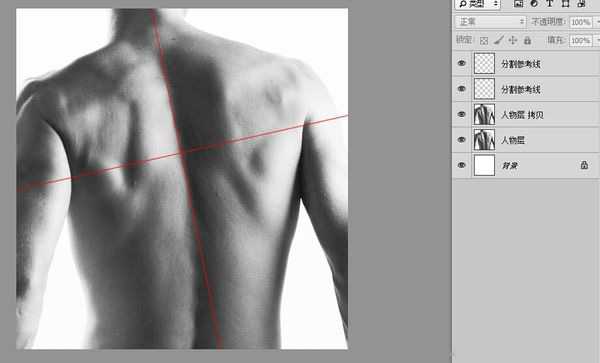Click lock icon on 背景 layer
Viewport: 600px width, 363px height.
click(x=584, y=165)
